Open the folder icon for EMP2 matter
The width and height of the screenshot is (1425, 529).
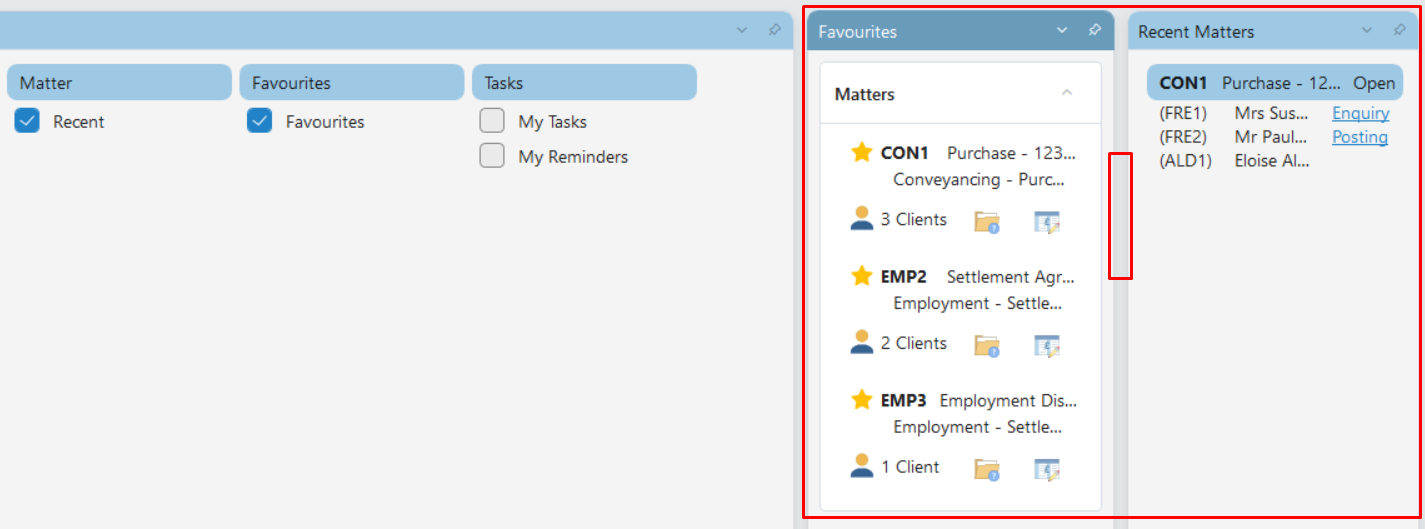click(x=987, y=345)
